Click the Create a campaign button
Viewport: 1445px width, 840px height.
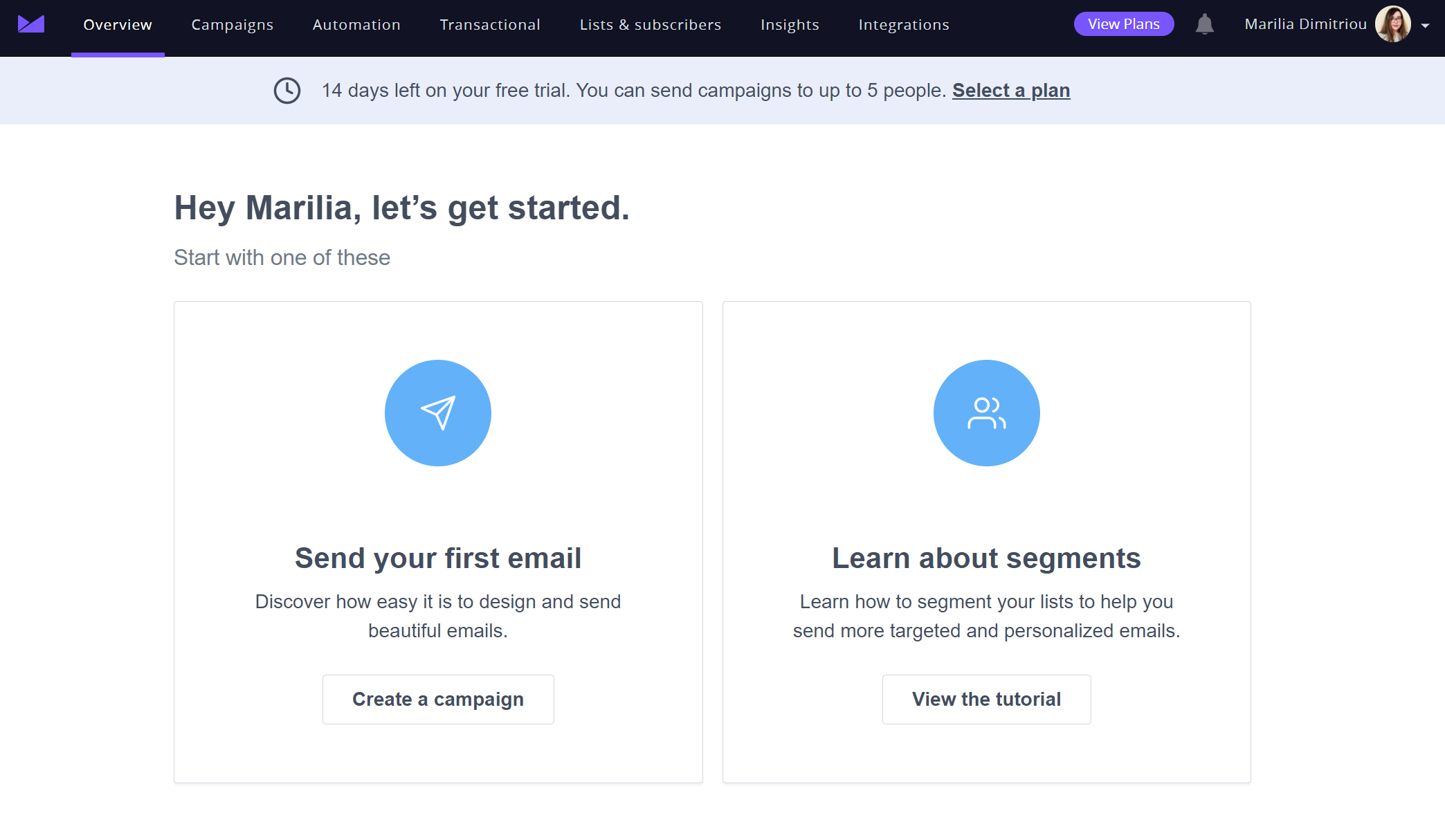coord(438,698)
